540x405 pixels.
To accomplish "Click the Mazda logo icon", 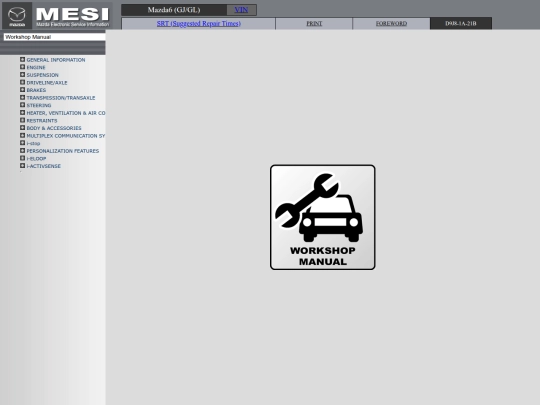I will pos(17,16).
